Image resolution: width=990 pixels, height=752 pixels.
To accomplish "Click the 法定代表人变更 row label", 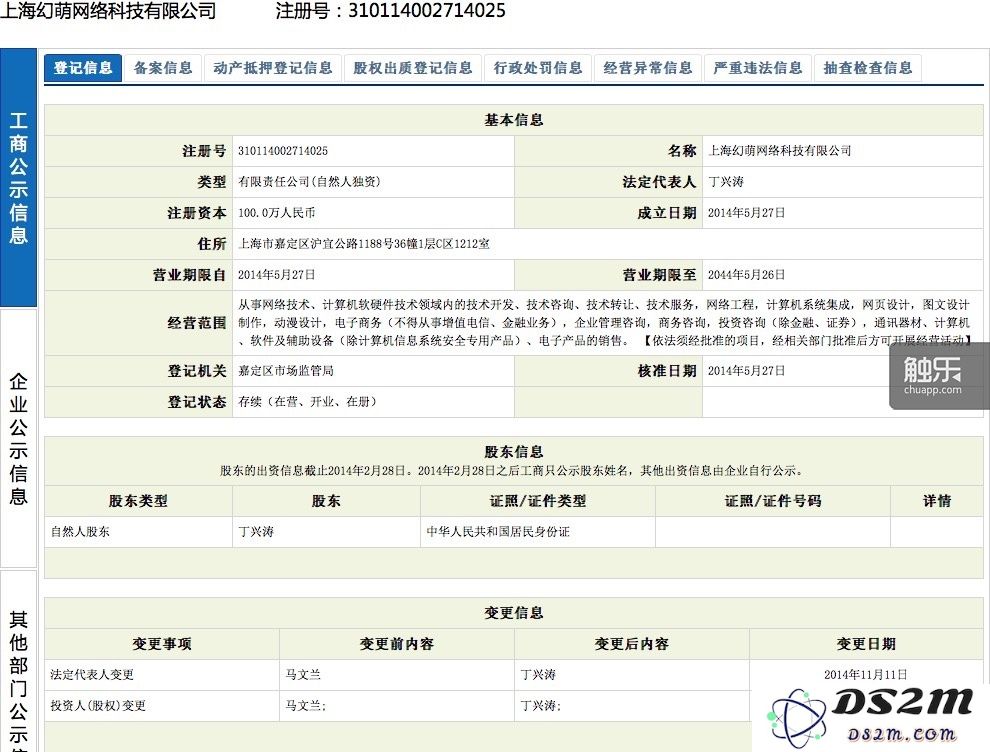I will click(92, 674).
